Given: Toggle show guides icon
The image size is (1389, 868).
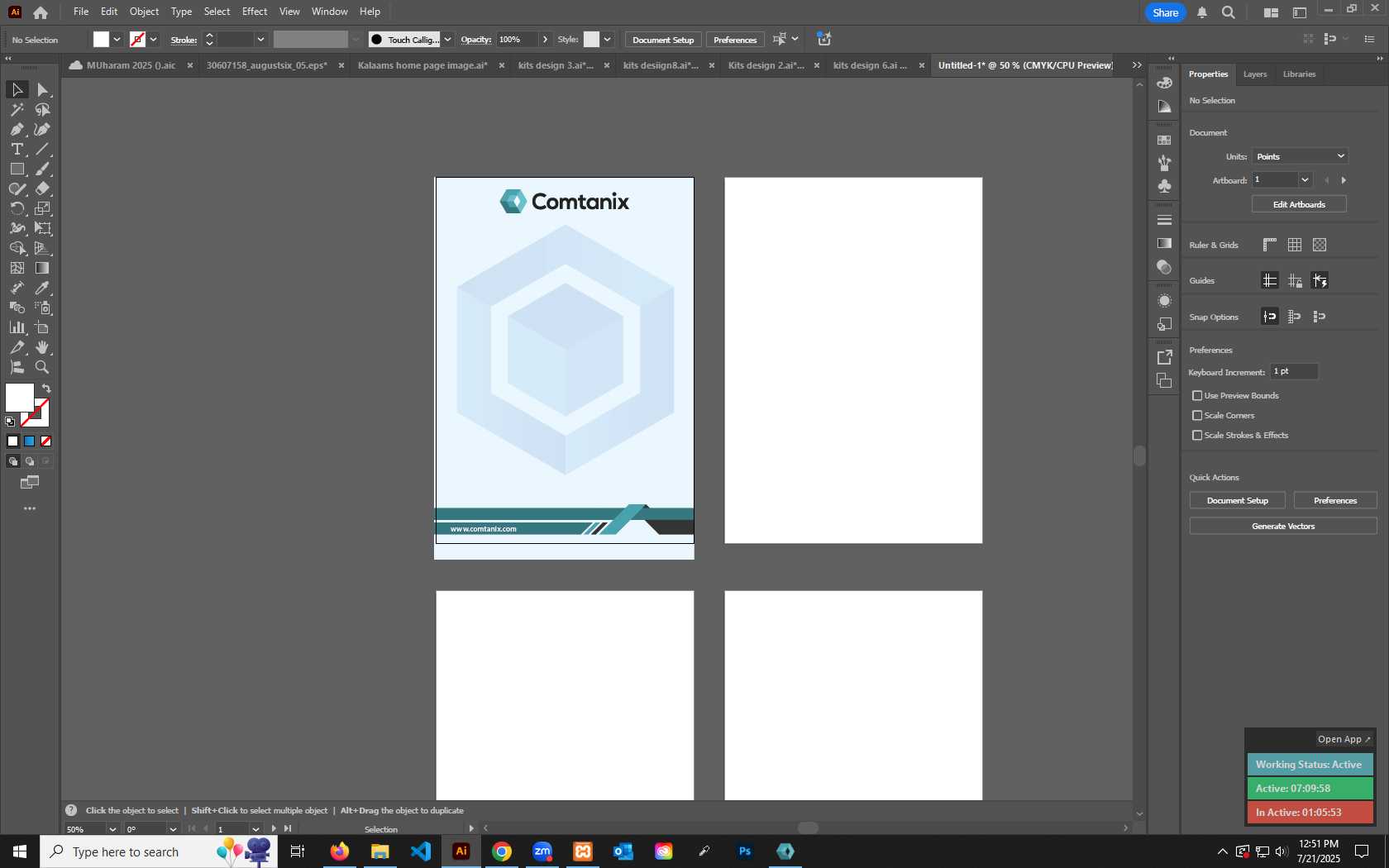Looking at the screenshot, I should (x=1270, y=280).
